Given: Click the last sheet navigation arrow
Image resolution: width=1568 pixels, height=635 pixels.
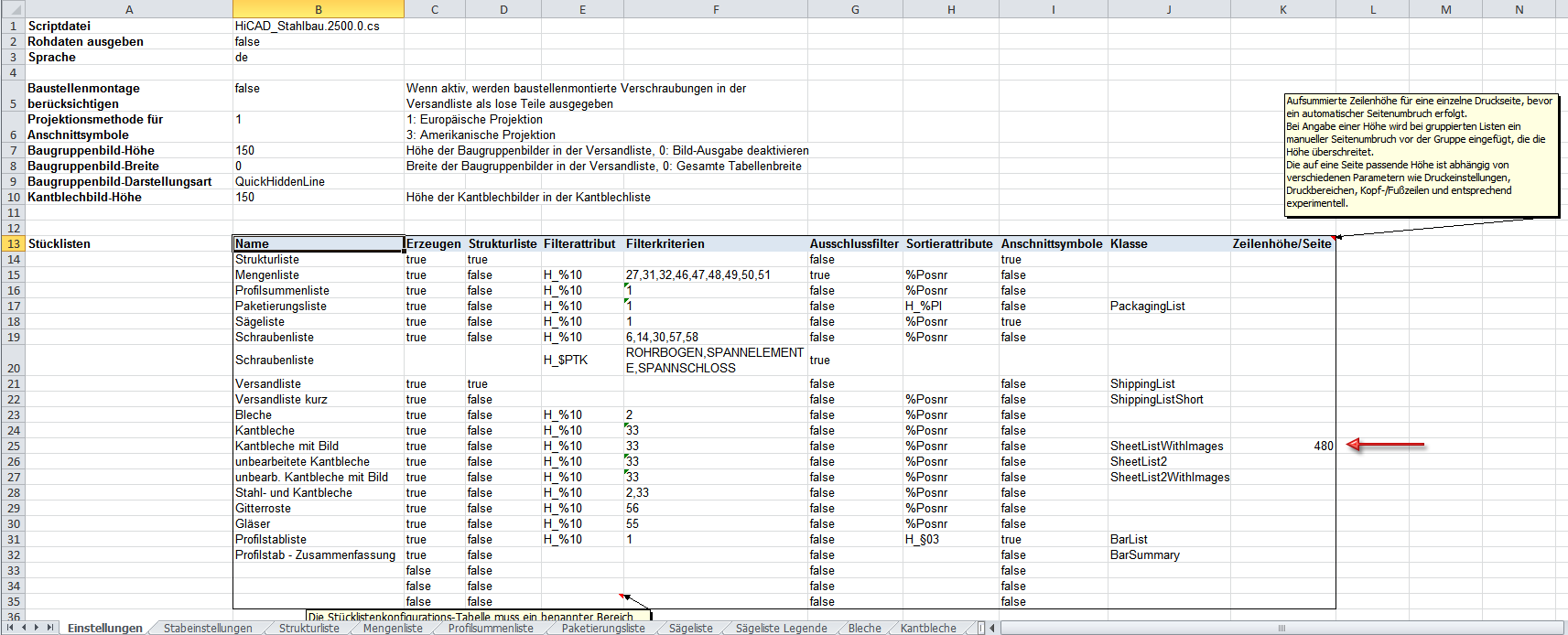Looking at the screenshot, I should pos(50,628).
